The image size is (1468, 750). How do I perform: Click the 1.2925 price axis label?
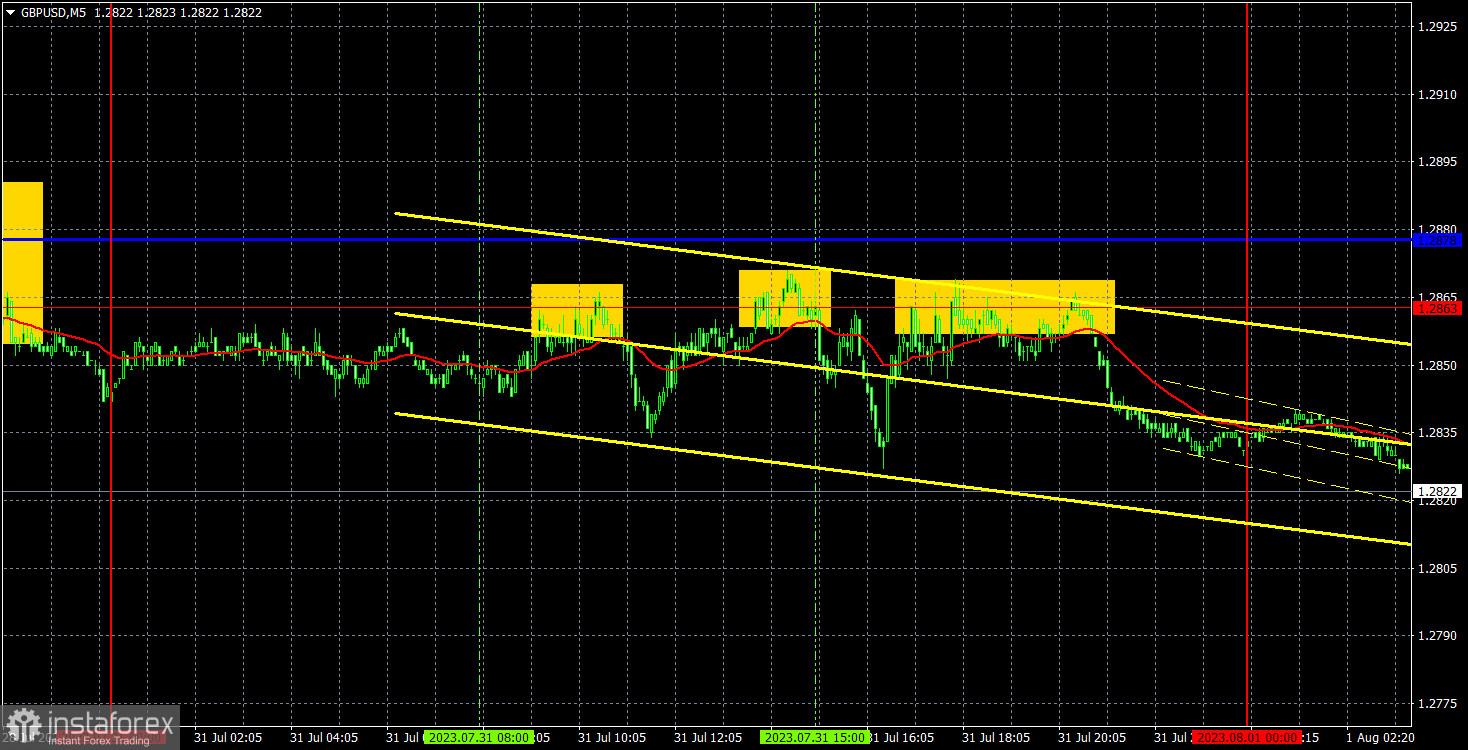coord(1437,27)
